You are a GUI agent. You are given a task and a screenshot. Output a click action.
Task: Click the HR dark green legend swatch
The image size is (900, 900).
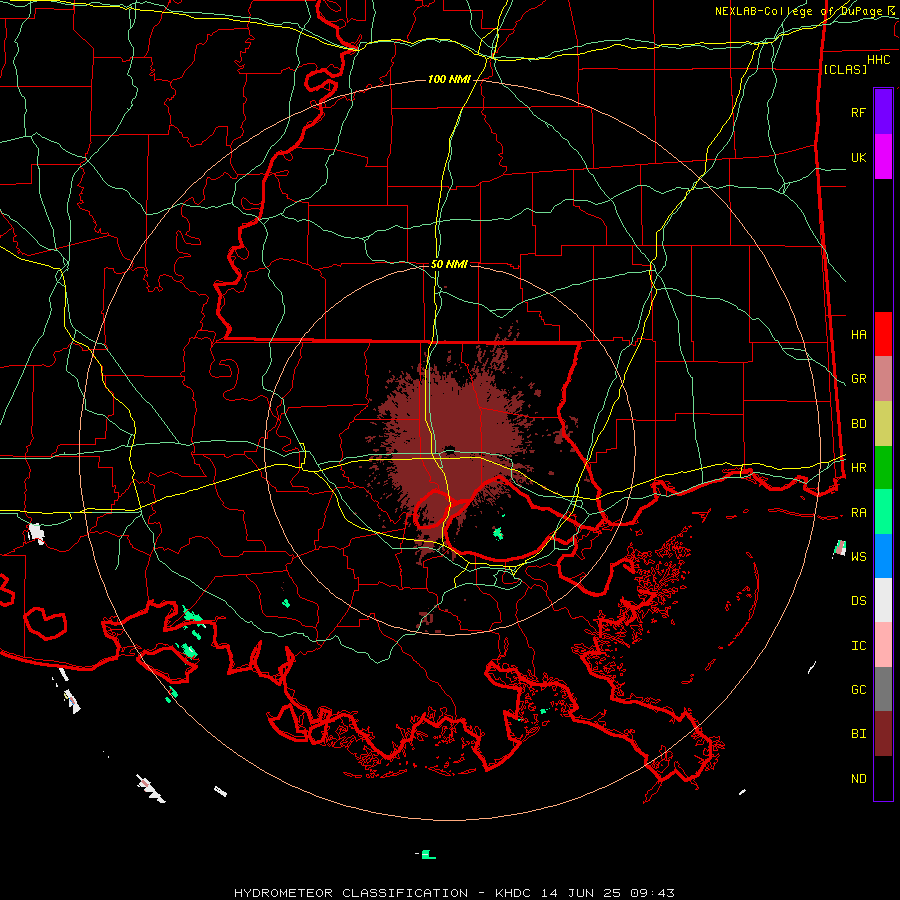click(x=883, y=467)
